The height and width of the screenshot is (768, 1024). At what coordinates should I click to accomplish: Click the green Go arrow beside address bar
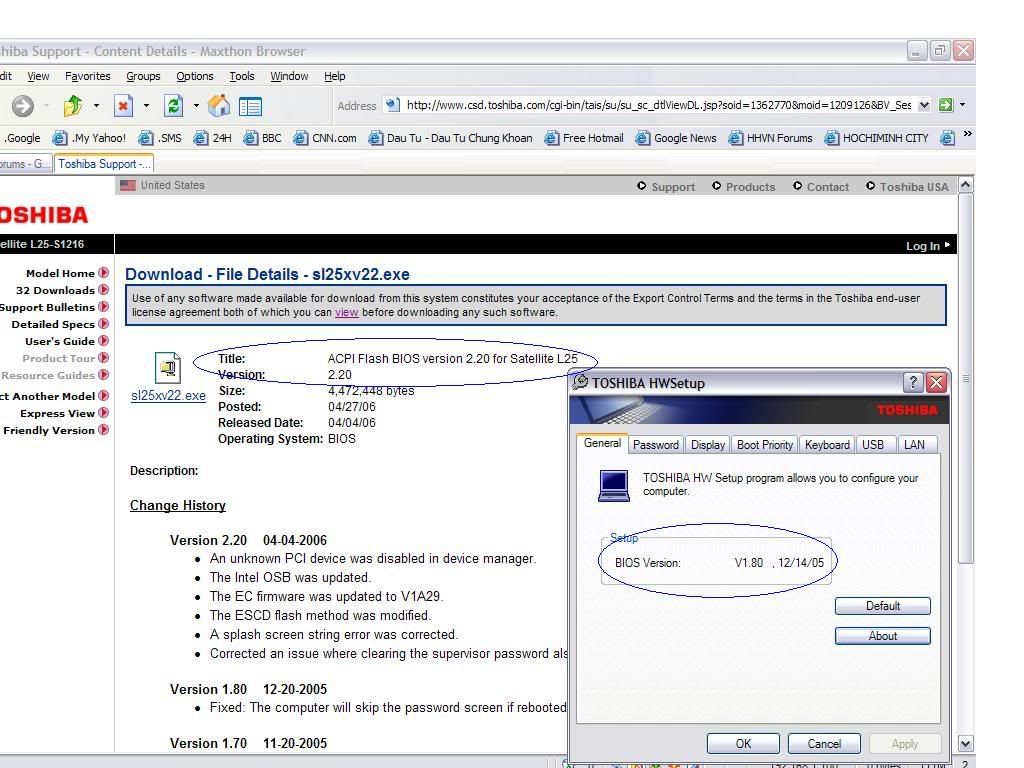pos(946,105)
